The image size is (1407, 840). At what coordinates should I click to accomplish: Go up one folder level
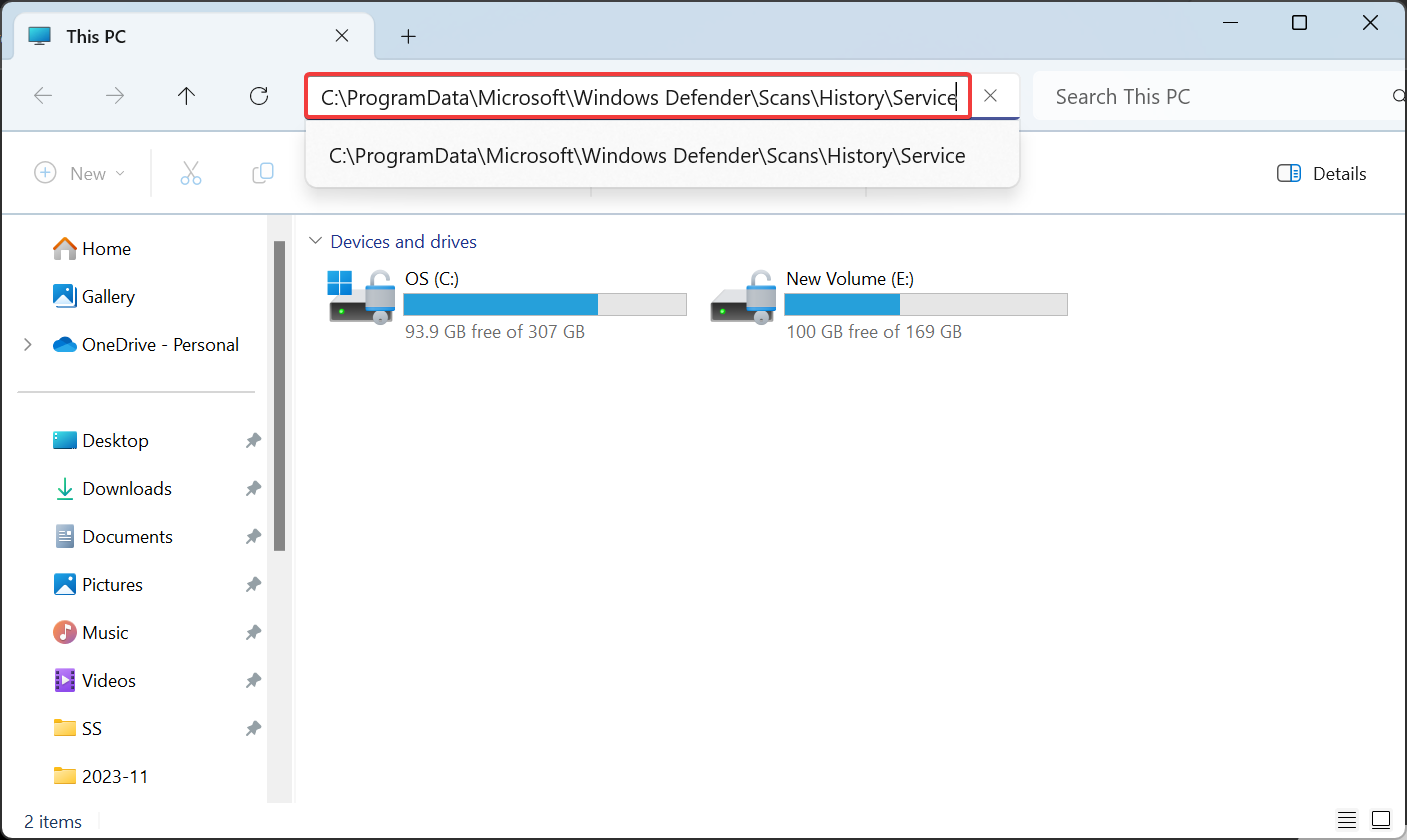(187, 96)
